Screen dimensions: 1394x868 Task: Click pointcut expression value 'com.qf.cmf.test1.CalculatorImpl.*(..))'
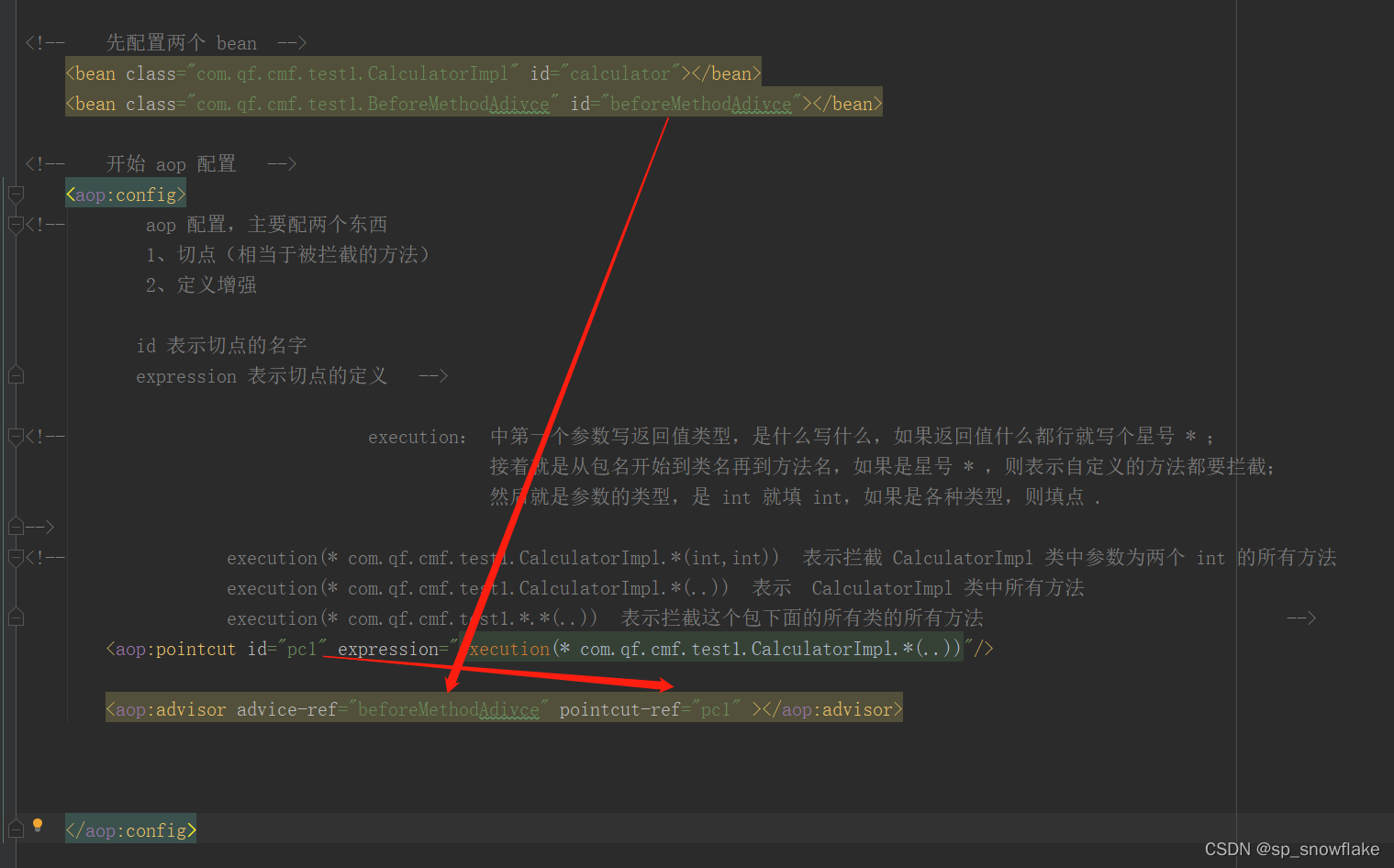click(x=770, y=649)
